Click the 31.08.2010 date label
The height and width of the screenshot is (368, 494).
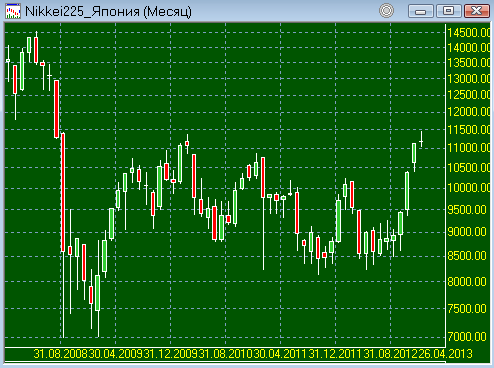226,354
